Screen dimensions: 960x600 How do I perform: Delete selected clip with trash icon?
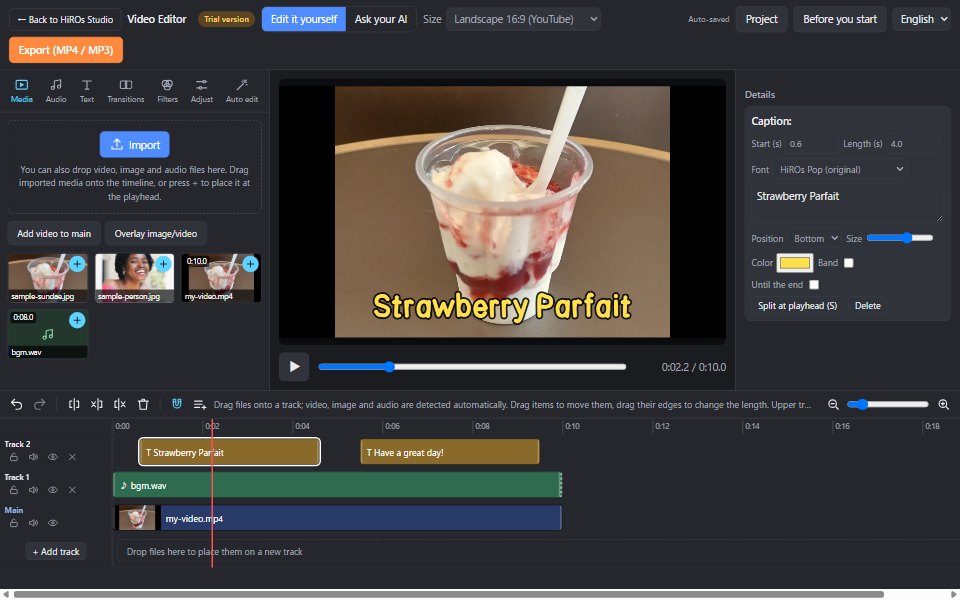point(143,404)
